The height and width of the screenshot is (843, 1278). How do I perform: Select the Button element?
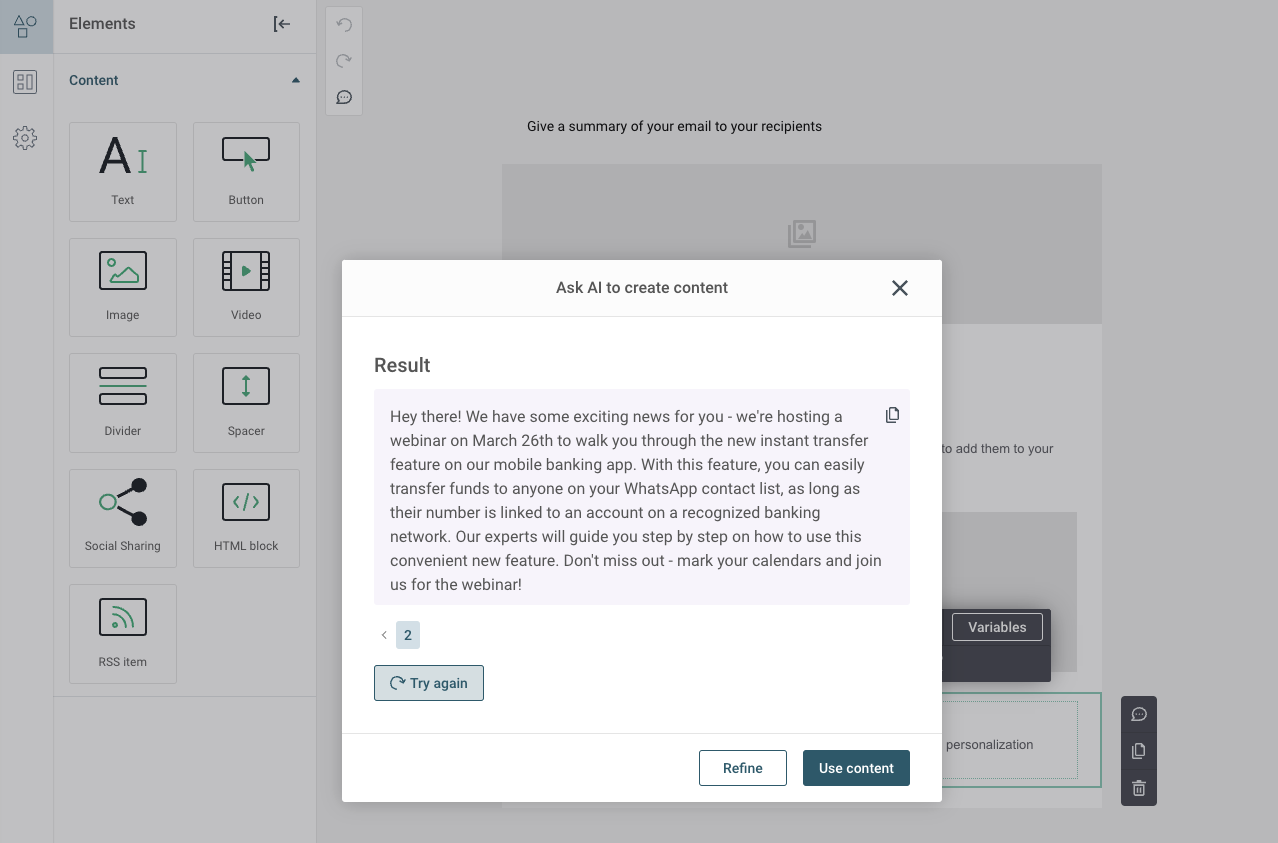[x=246, y=172]
